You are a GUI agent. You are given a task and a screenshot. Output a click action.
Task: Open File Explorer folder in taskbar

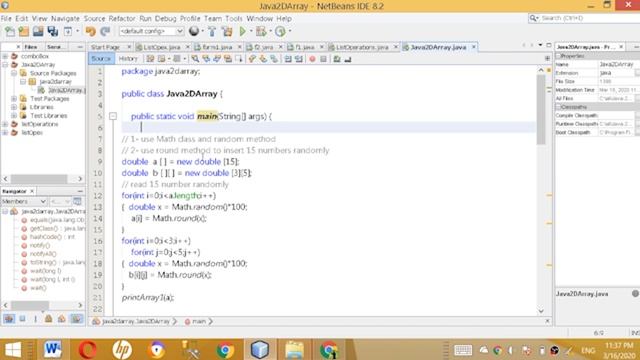click(x=294, y=349)
